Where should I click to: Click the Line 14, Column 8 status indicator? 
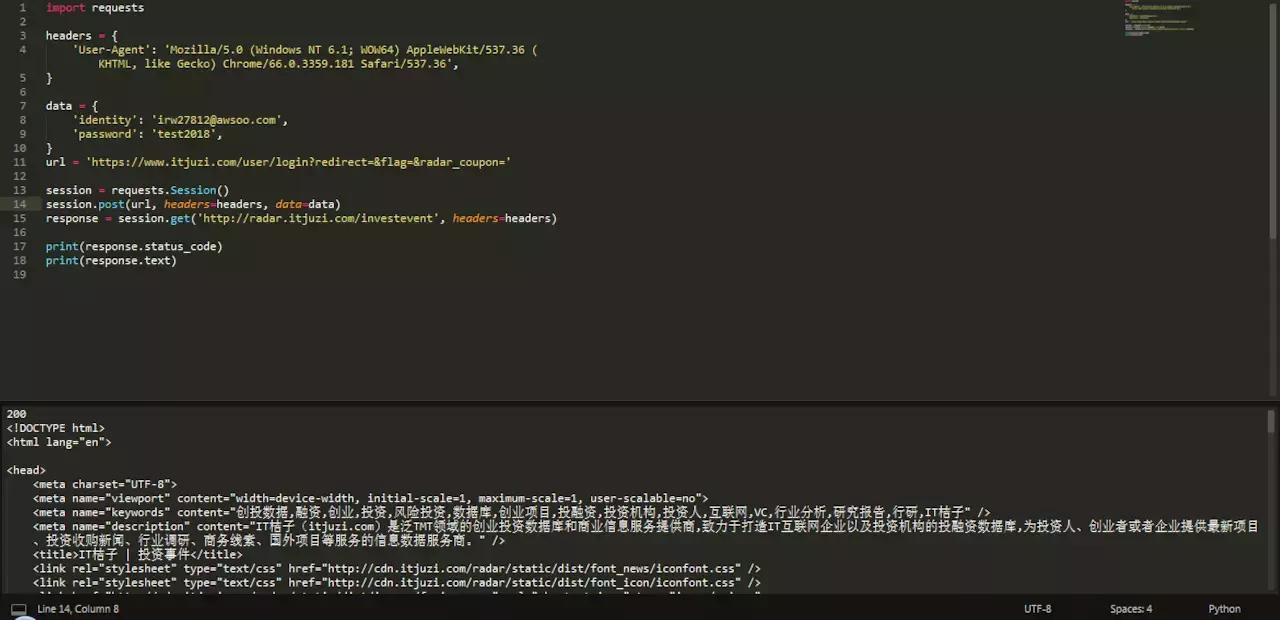[x=77, y=608]
